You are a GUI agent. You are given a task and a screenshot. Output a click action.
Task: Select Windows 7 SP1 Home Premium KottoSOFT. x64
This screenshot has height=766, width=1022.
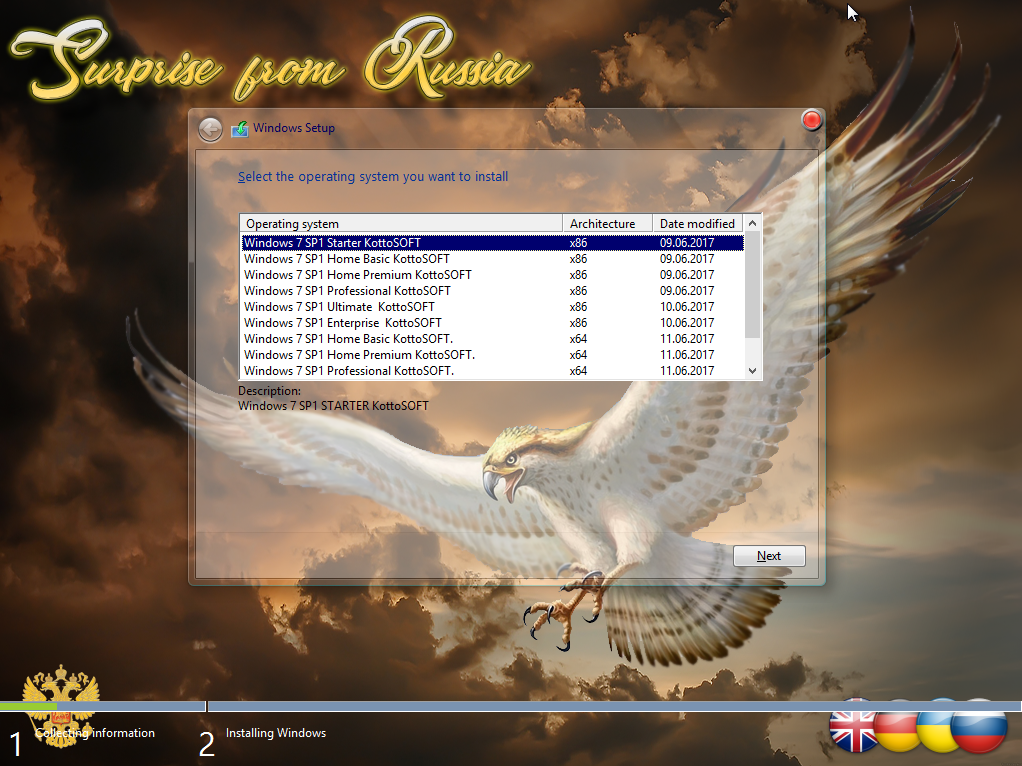[x=493, y=355]
